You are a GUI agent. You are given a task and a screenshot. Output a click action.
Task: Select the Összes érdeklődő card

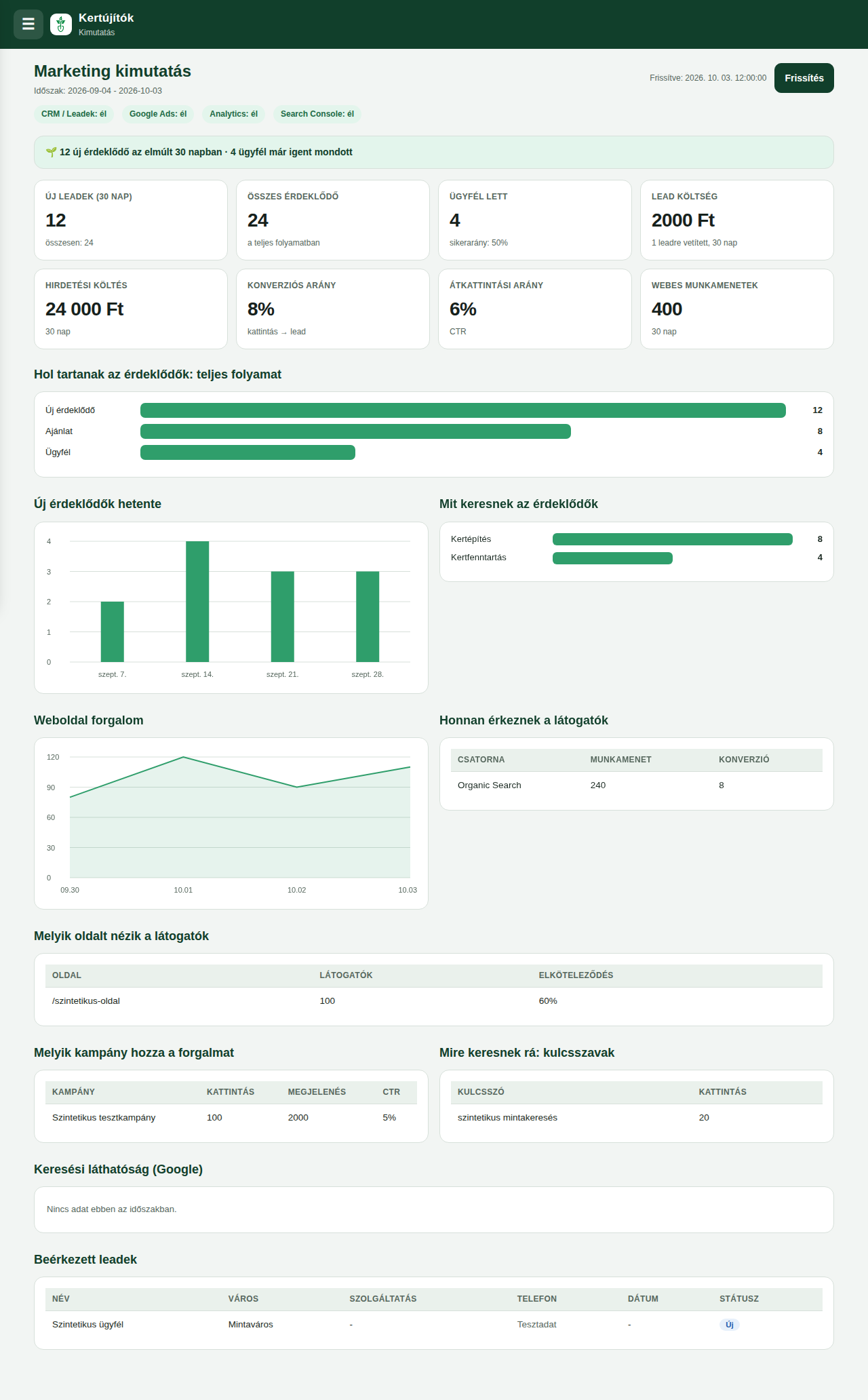333,220
